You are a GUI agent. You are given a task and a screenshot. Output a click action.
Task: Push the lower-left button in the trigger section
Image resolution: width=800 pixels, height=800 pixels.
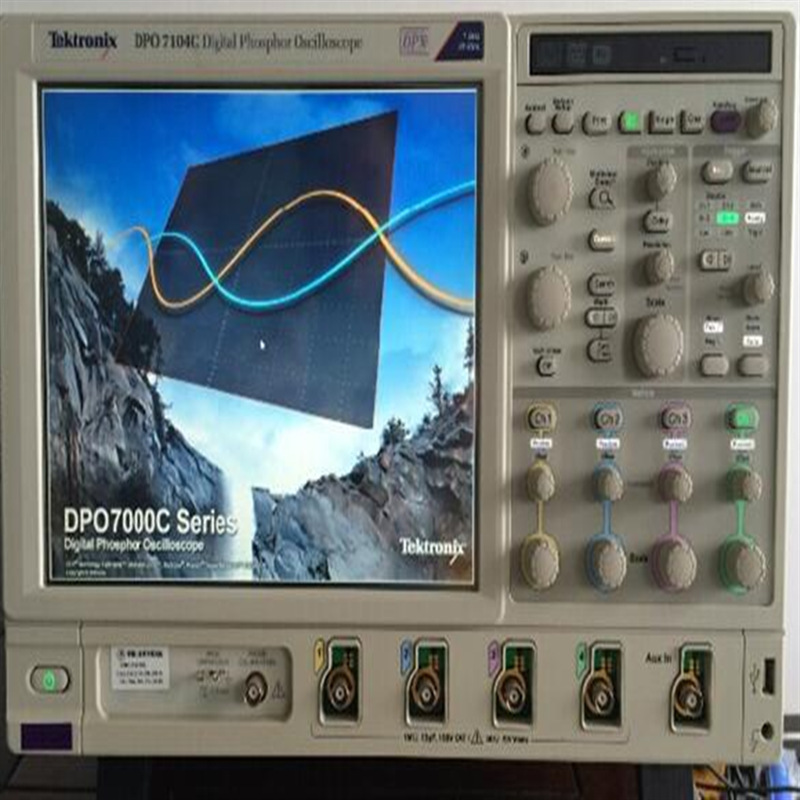tap(714, 364)
